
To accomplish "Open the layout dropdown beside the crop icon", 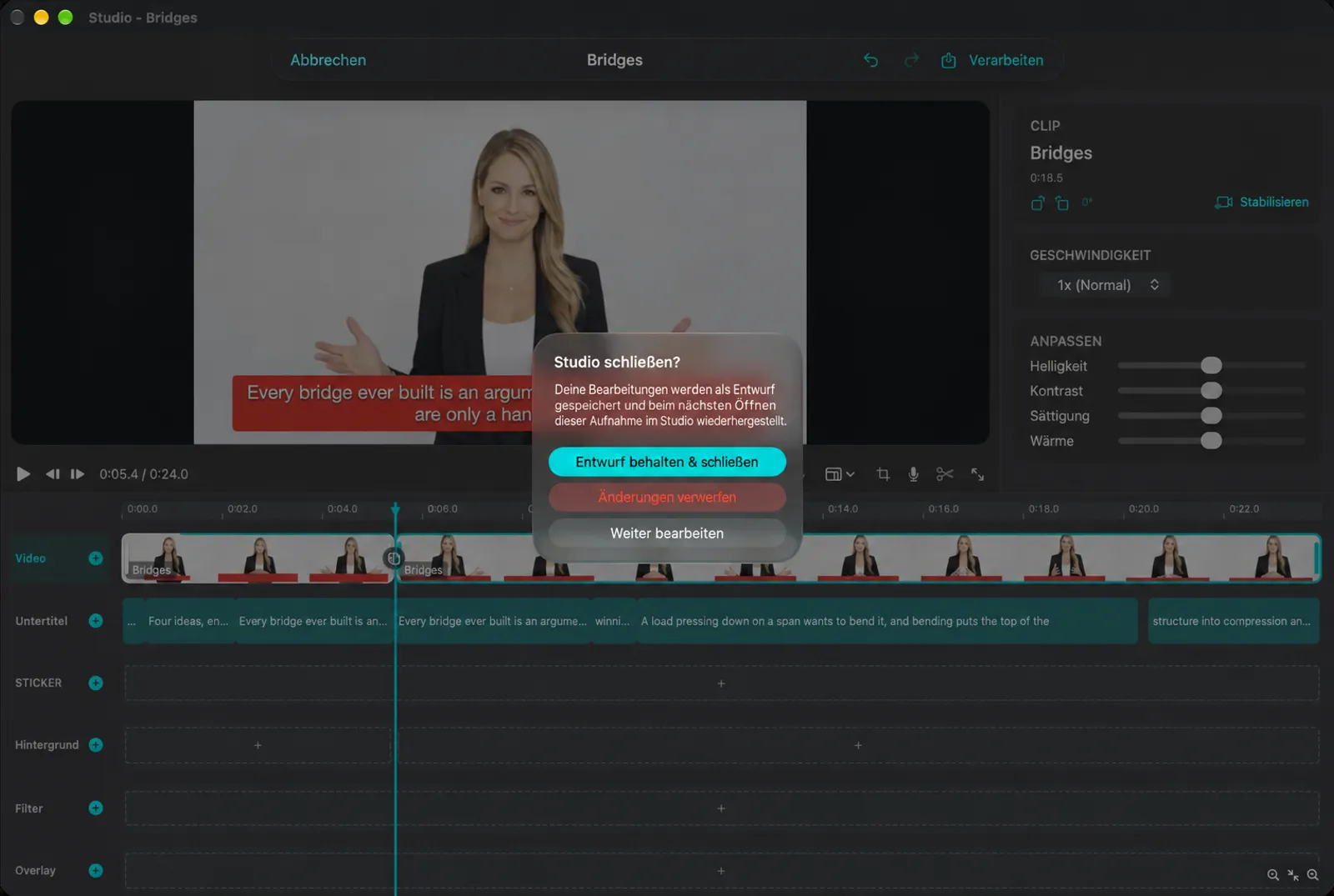I will click(x=840, y=474).
